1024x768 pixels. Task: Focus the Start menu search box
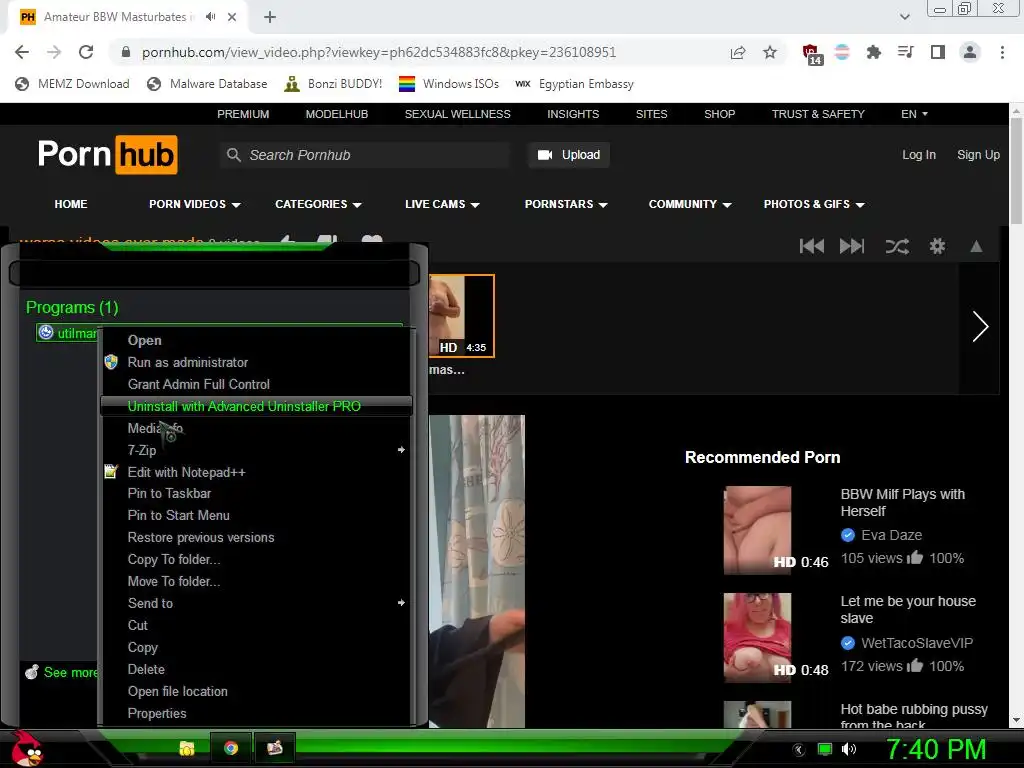[x=214, y=273]
